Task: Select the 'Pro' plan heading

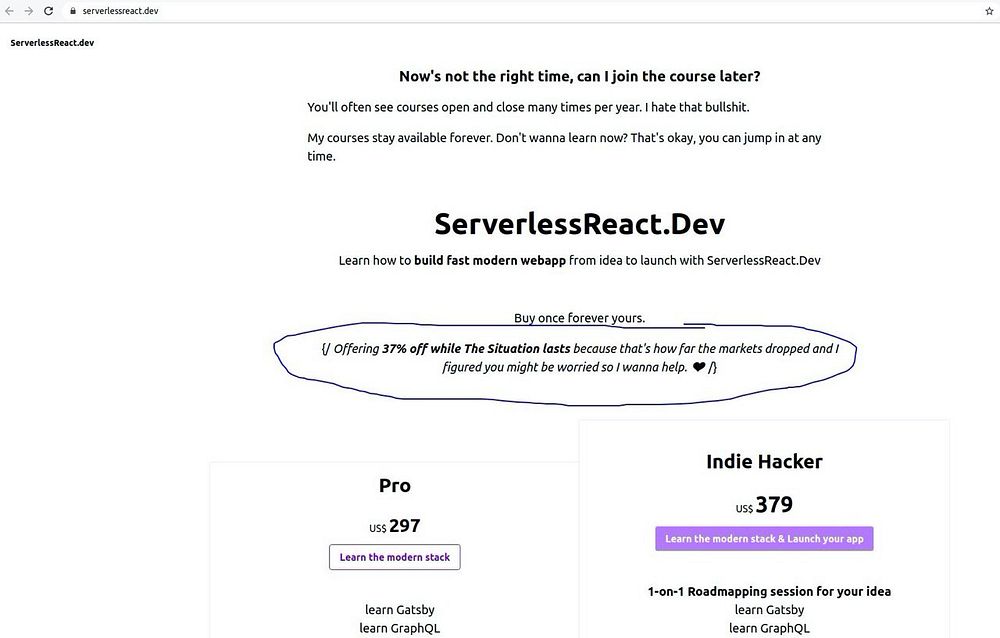Action: (395, 486)
